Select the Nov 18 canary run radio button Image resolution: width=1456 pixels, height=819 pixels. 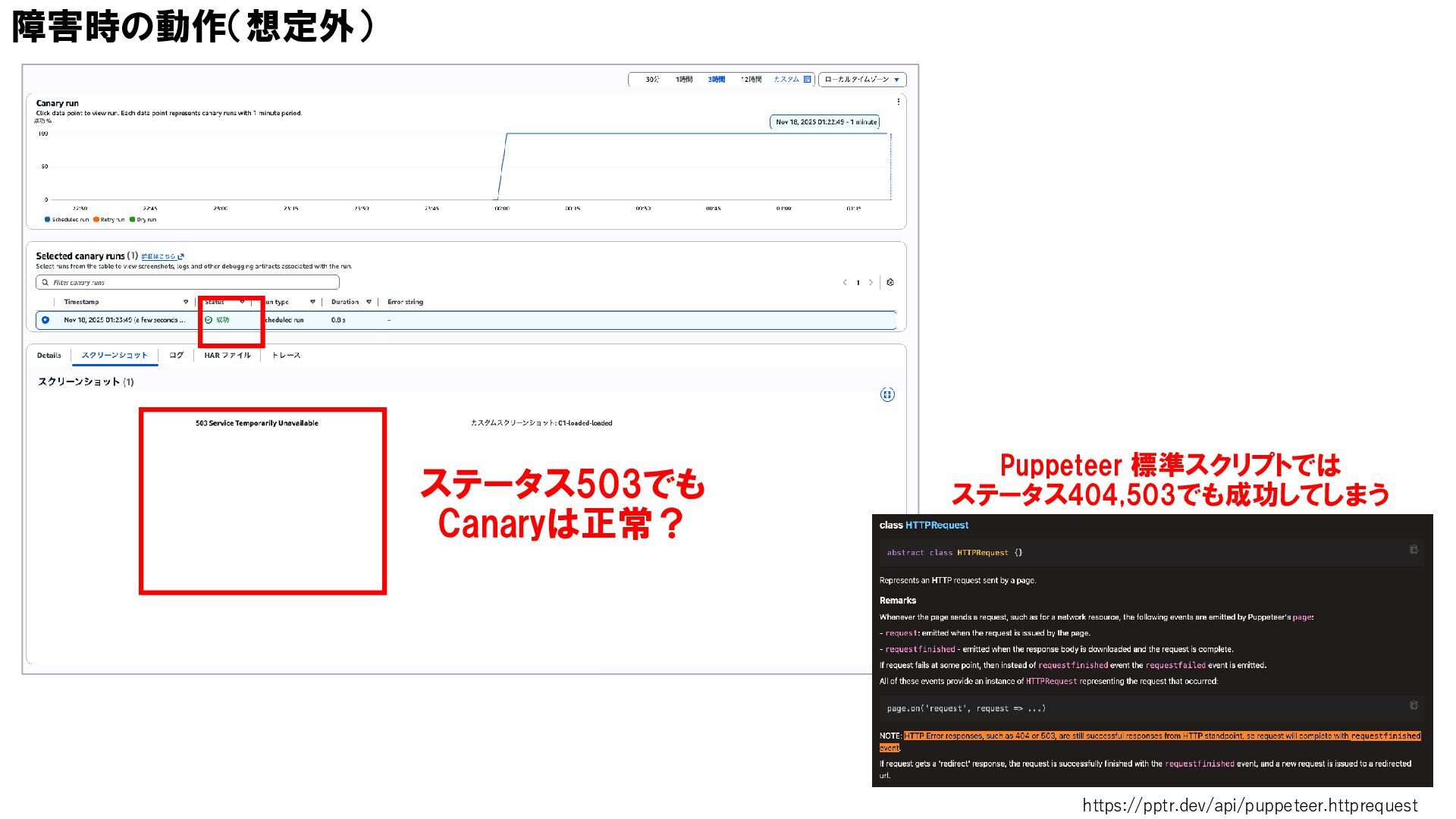point(45,320)
